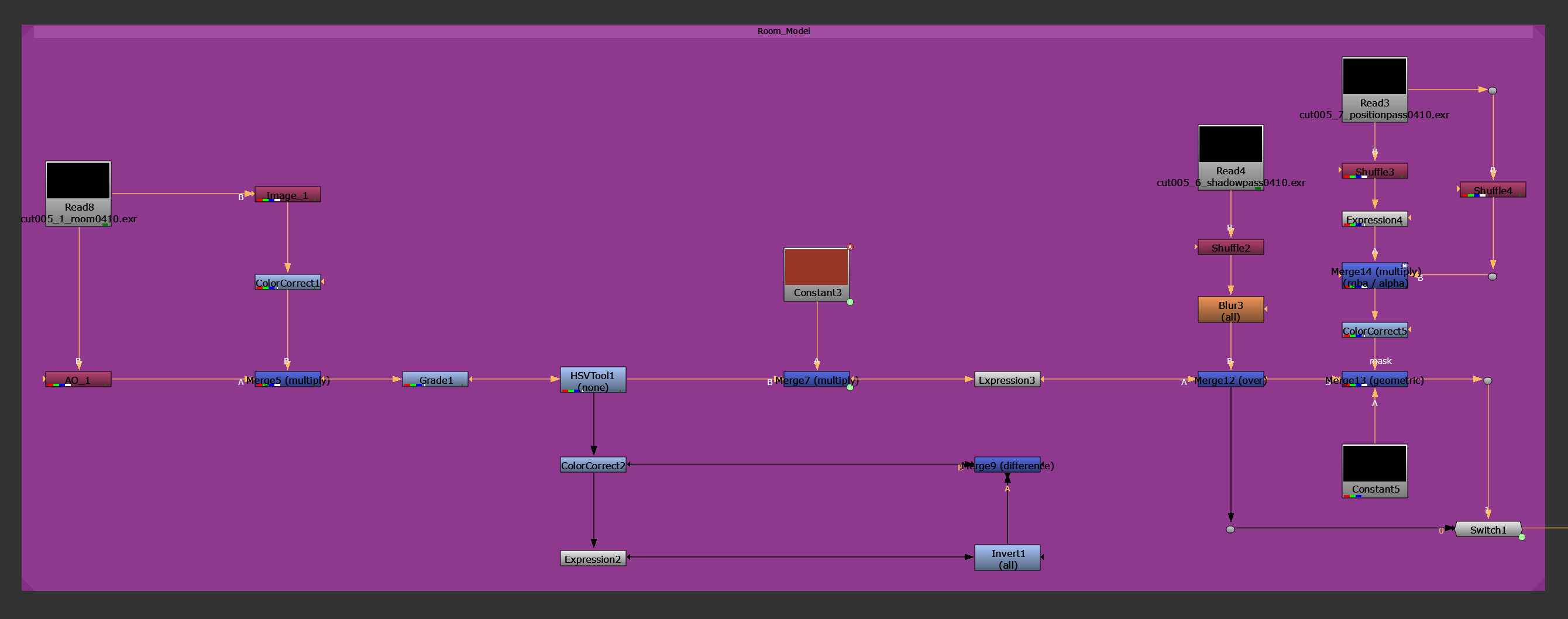
Task: Select the Merge5 (multiply) node
Action: (287, 380)
